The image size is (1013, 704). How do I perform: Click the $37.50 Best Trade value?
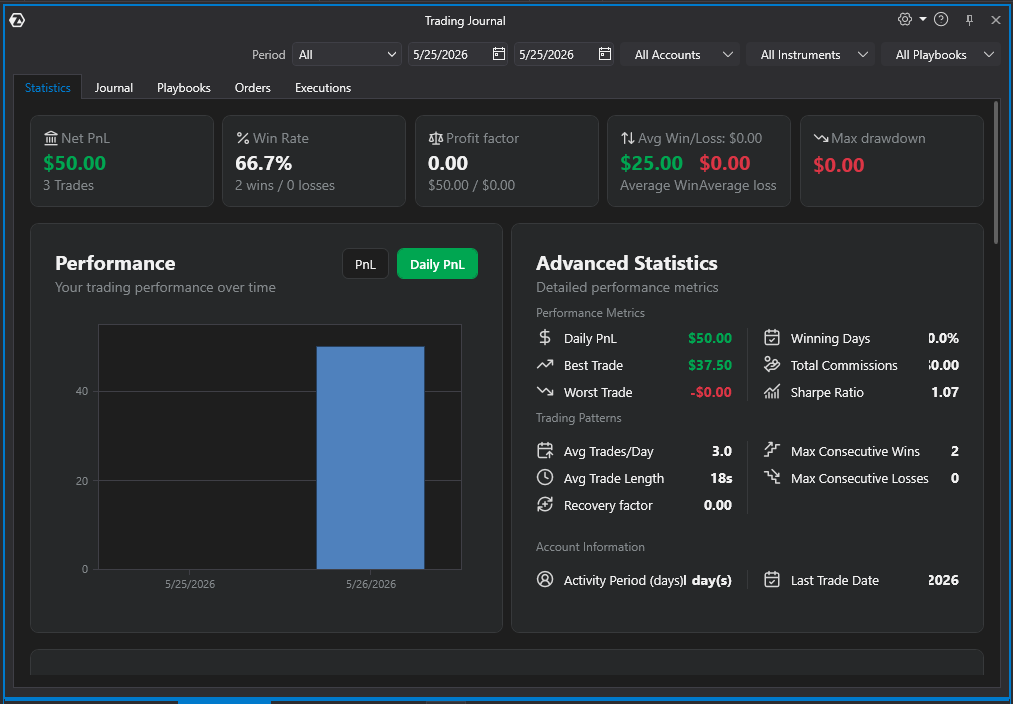pyautogui.click(x=709, y=365)
